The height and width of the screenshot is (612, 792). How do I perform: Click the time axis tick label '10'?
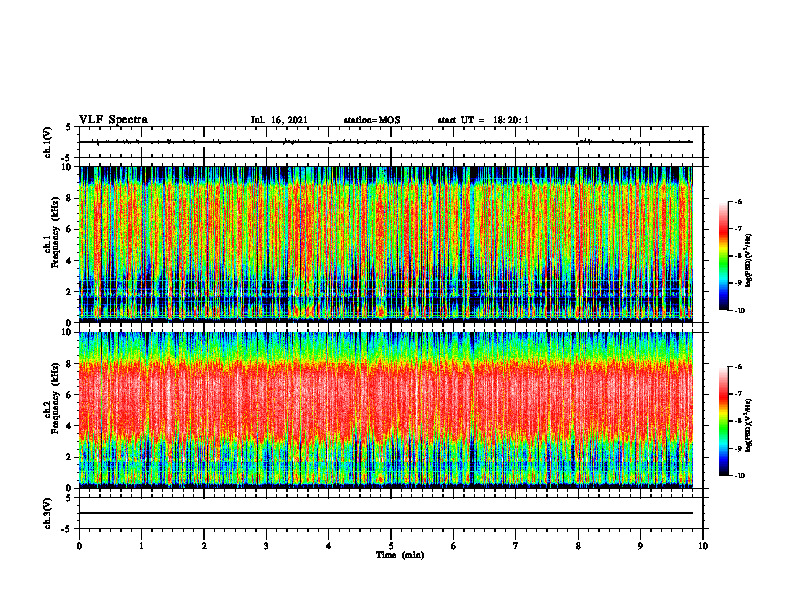[703, 546]
